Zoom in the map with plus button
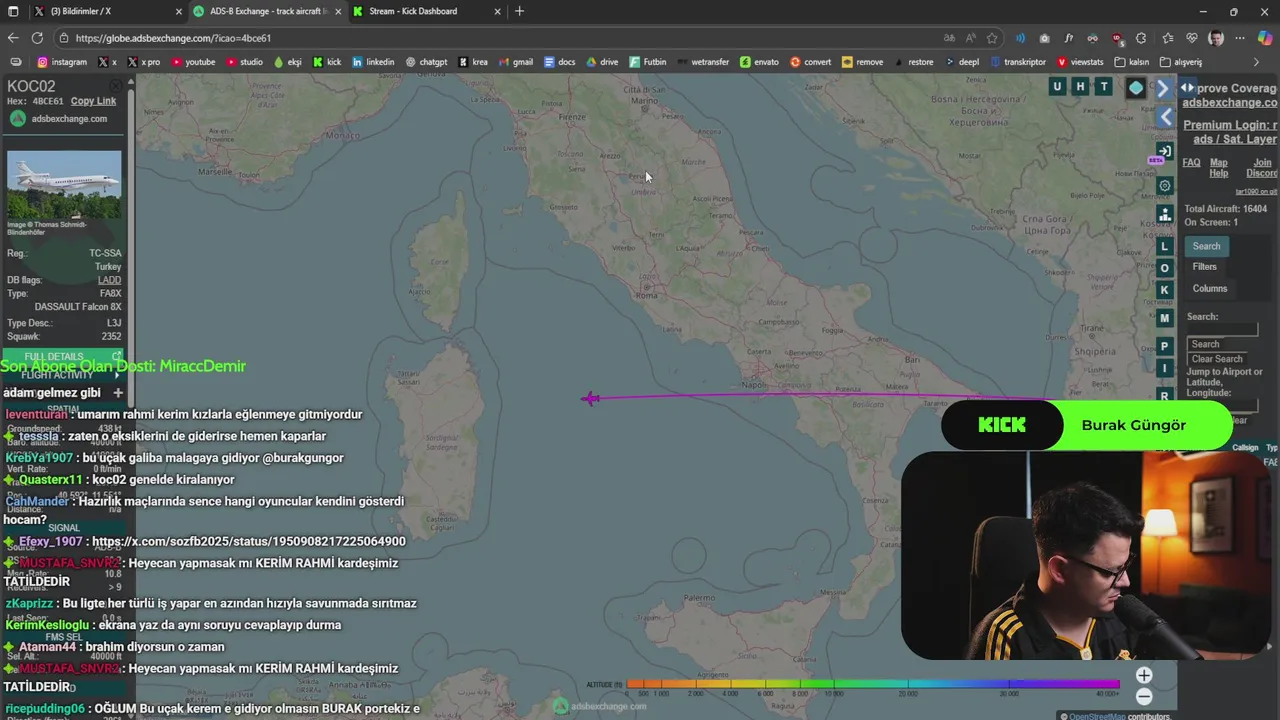This screenshot has width=1280, height=720. (x=1144, y=675)
